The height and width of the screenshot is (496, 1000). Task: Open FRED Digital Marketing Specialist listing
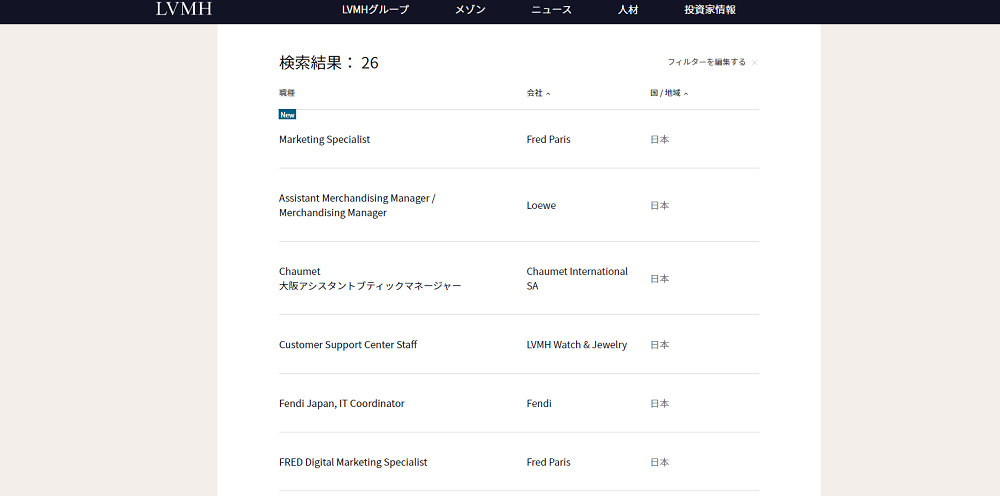353,462
